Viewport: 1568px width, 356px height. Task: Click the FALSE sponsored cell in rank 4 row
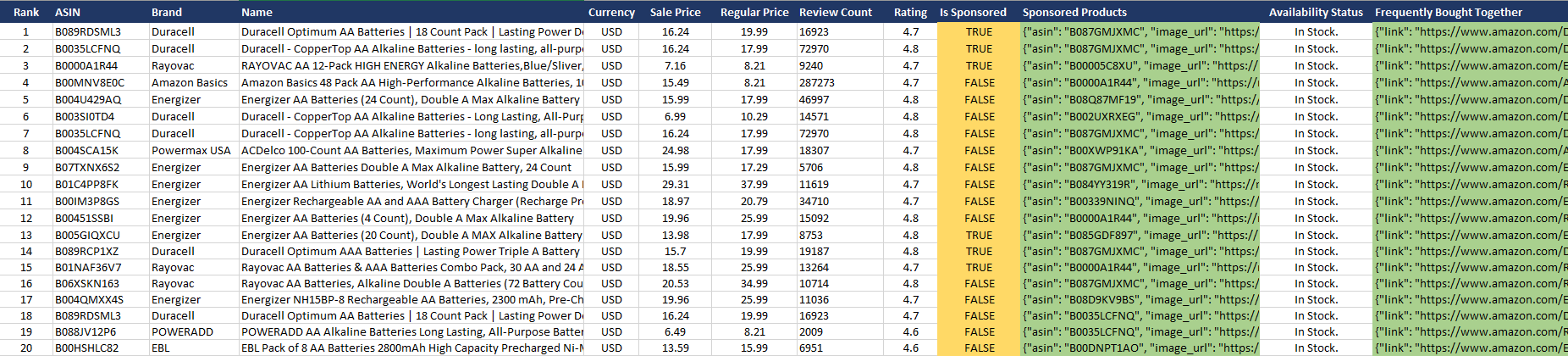click(978, 82)
